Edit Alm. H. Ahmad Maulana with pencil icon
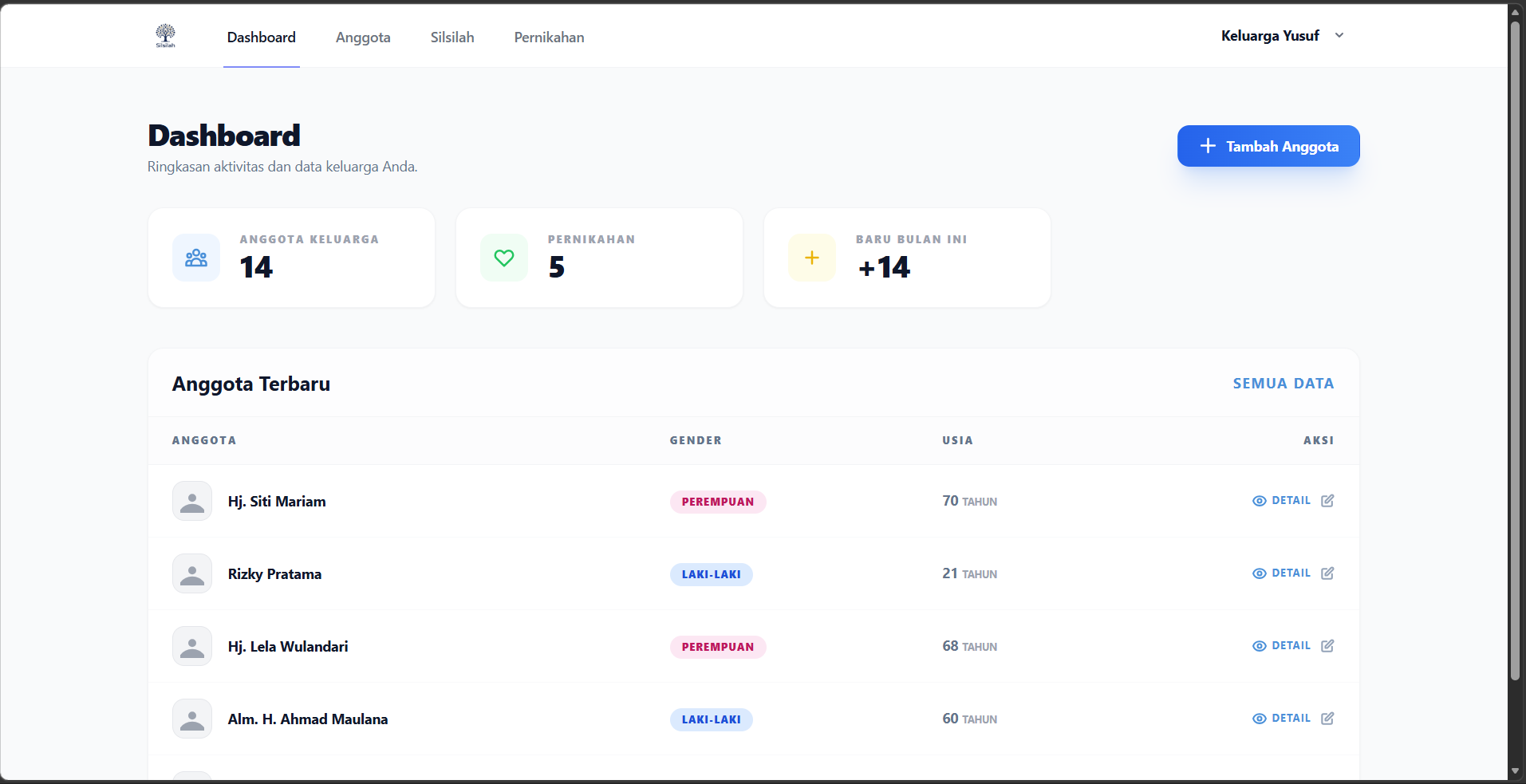The height and width of the screenshot is (784, 1526). tap(1327, 719)
